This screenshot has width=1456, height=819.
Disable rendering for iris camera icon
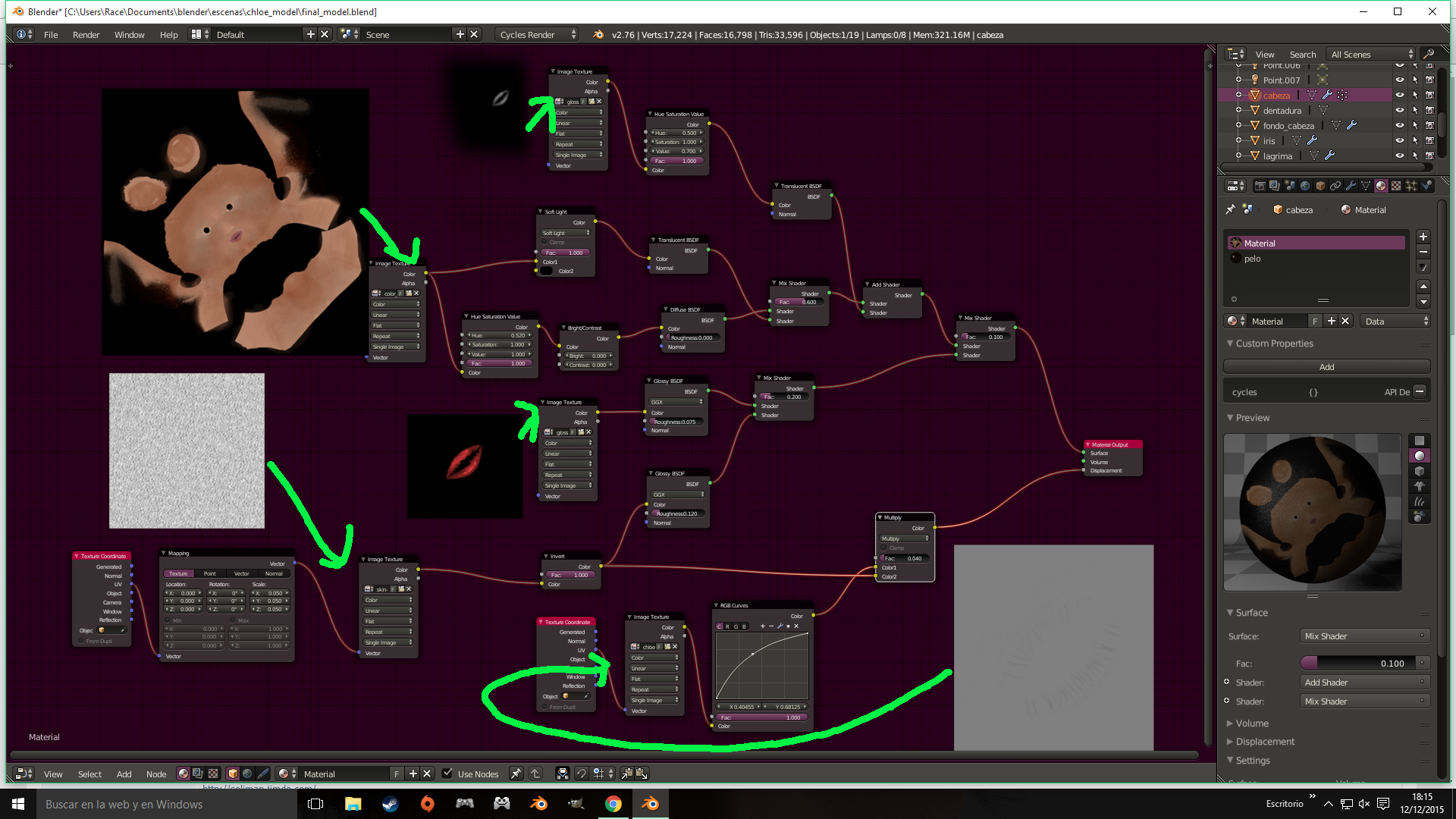click(1429, 141)
